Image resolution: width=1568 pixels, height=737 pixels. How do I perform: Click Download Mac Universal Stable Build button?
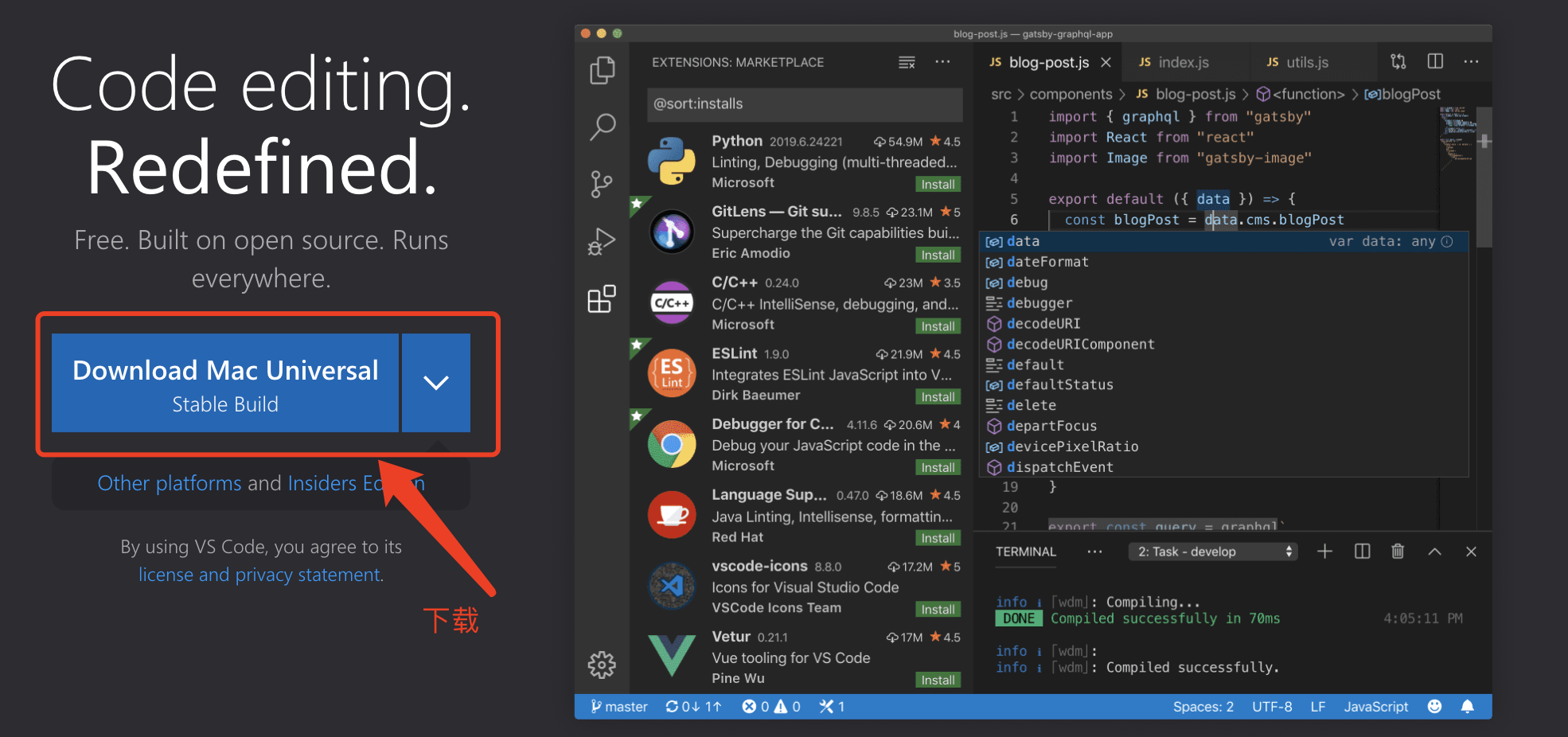[x=225, y=383]
